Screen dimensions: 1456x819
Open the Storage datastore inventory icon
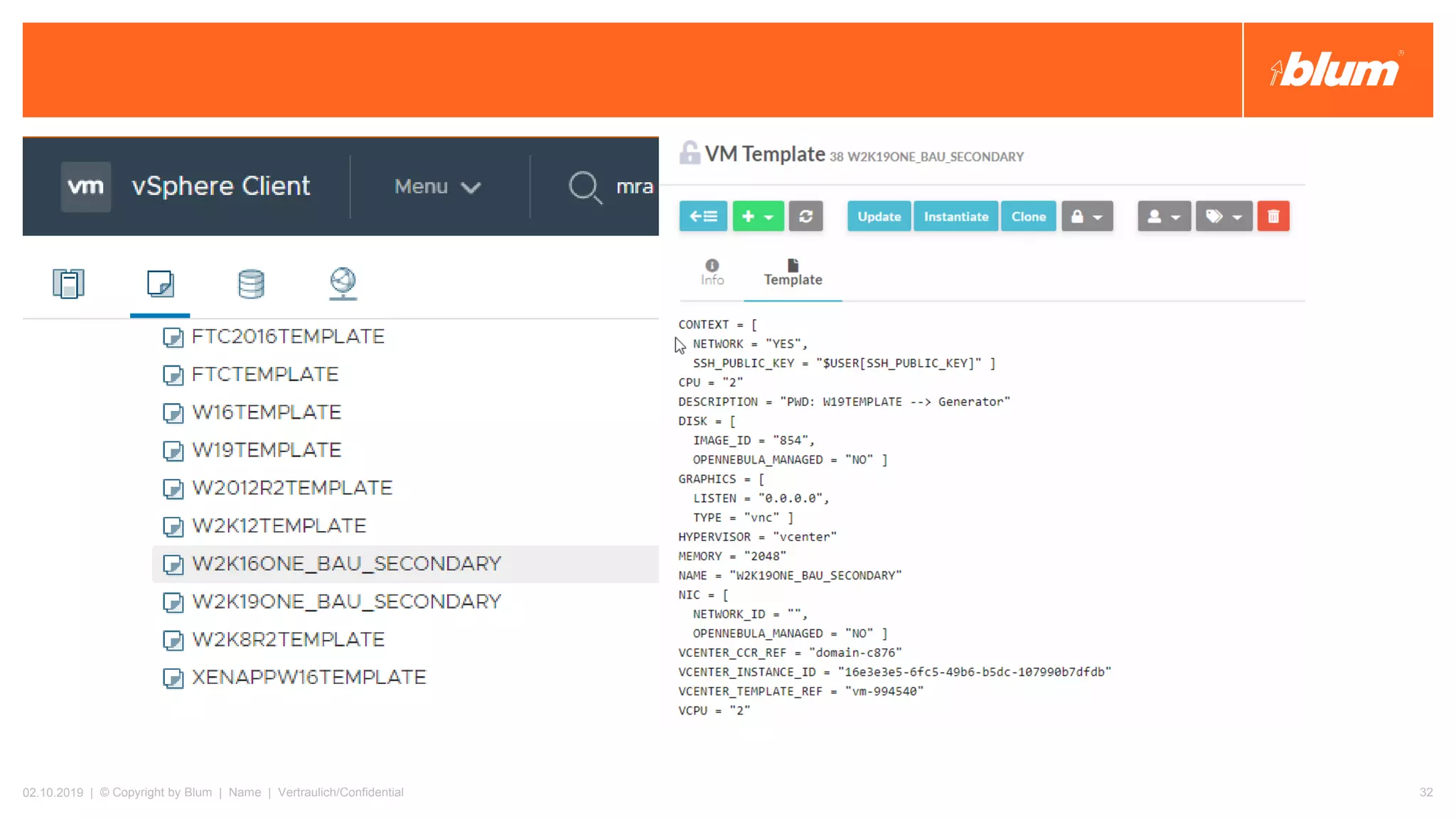pos(251,284)
